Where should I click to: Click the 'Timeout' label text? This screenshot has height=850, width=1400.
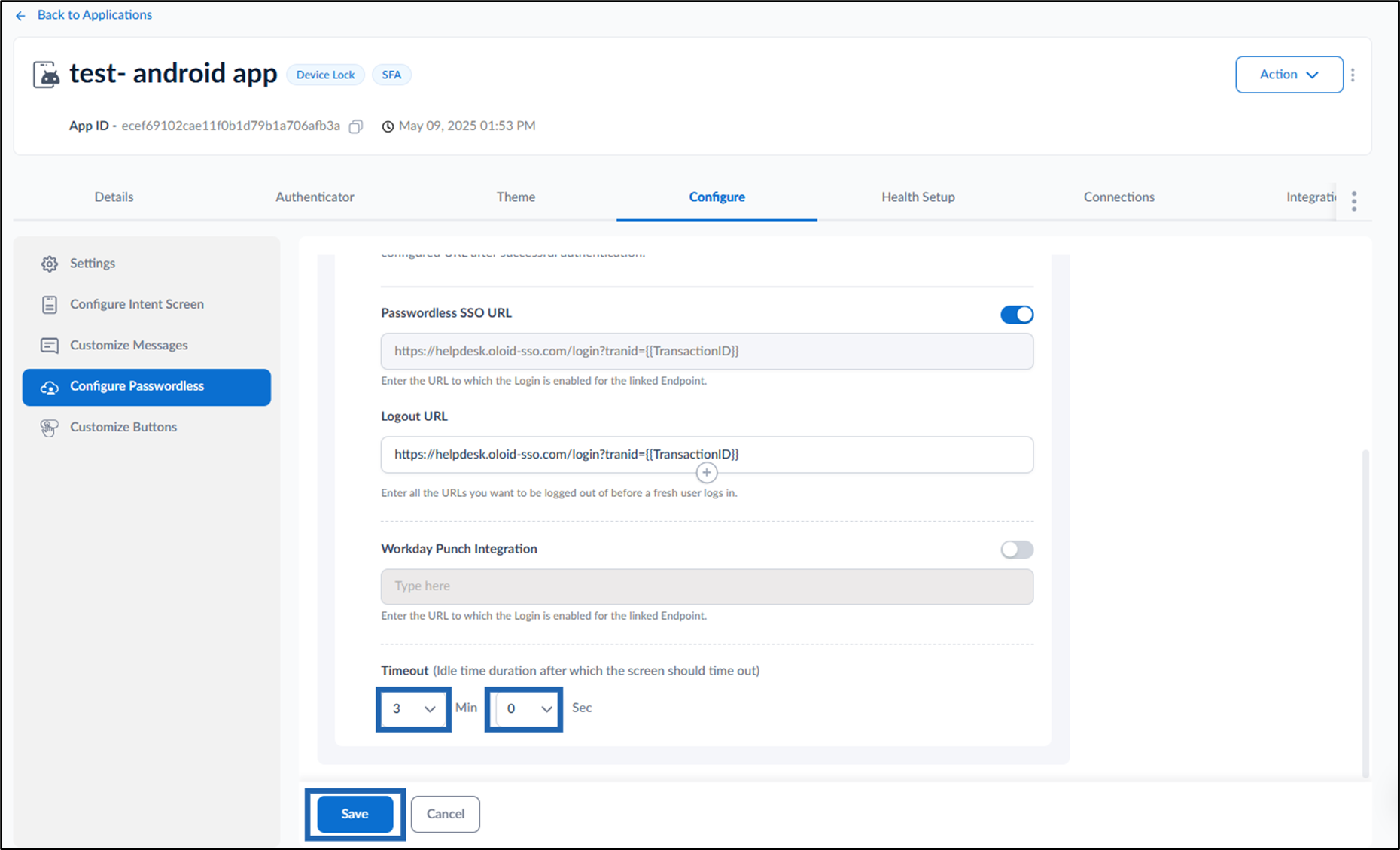404,671
